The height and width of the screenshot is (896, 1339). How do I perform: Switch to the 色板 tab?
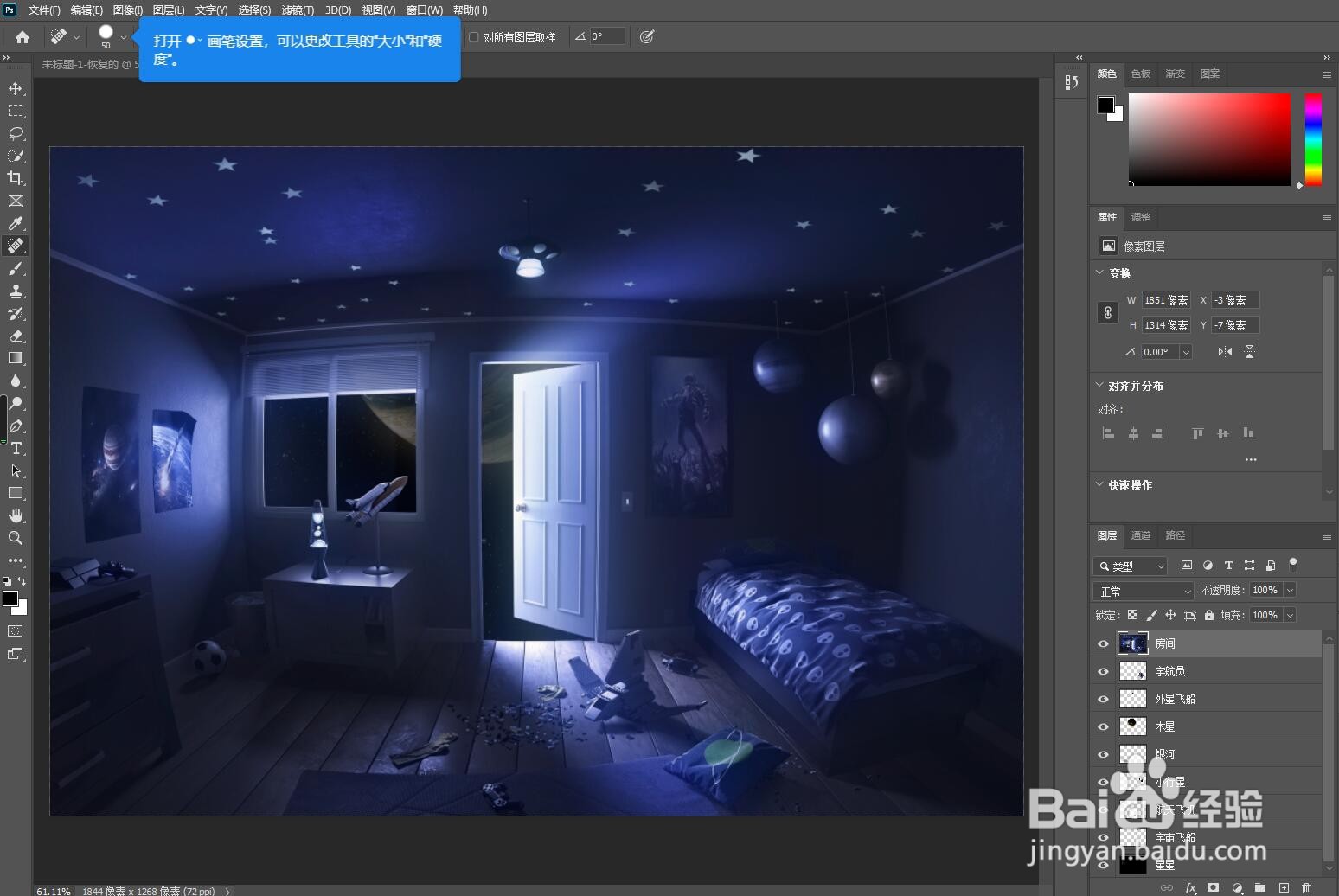(x=1141, y=74)
